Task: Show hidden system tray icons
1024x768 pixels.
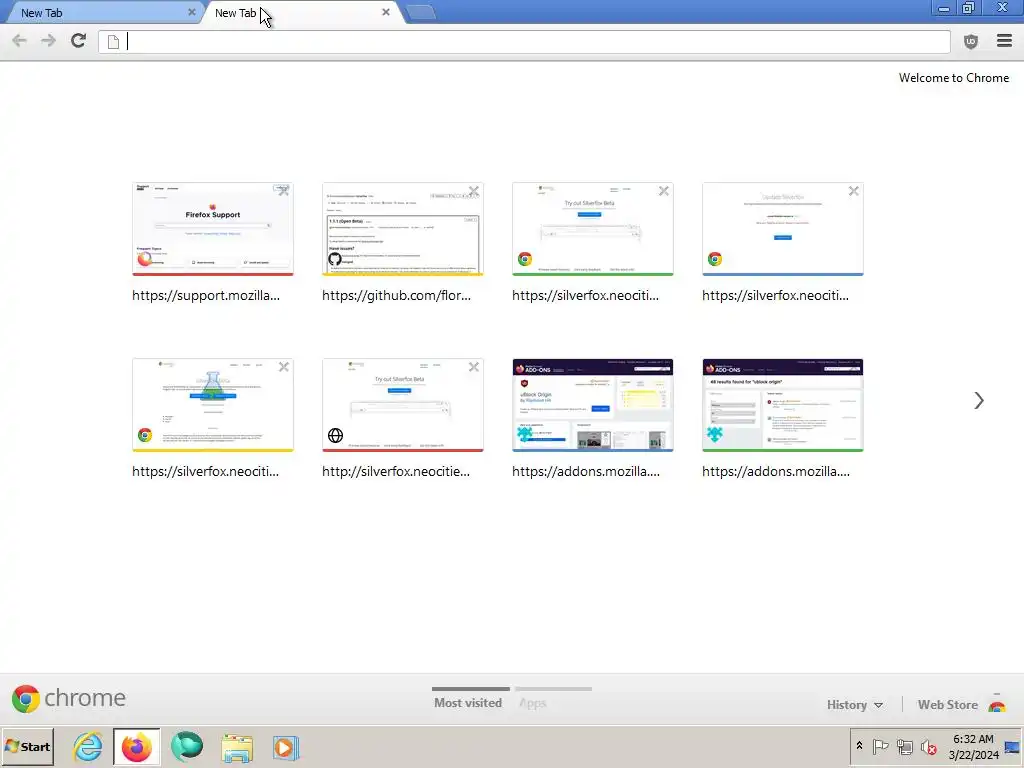Action: [x=859, y=746]
